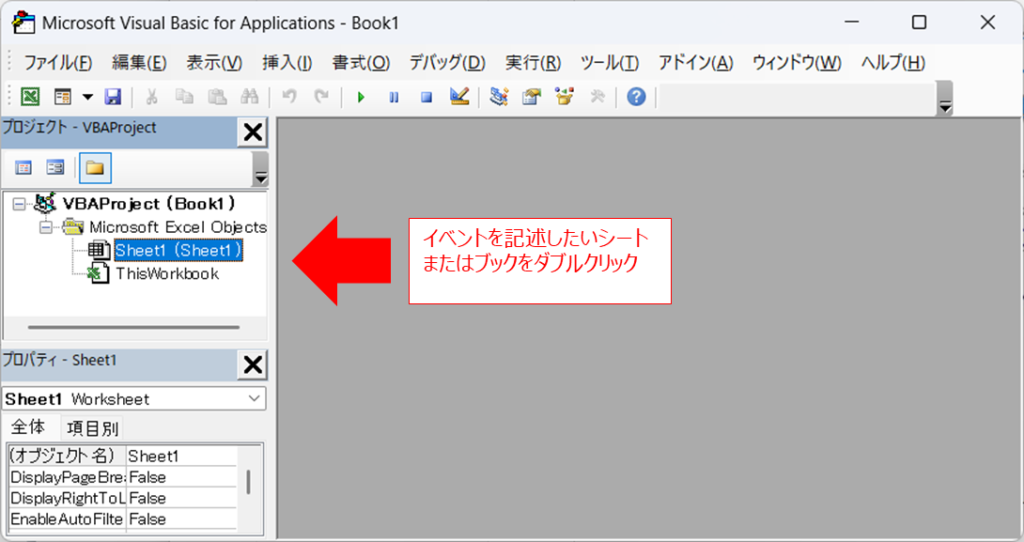Select VBAProject (Book1) root node
The height and width of the screenshot is (542, 1024).
148,204
